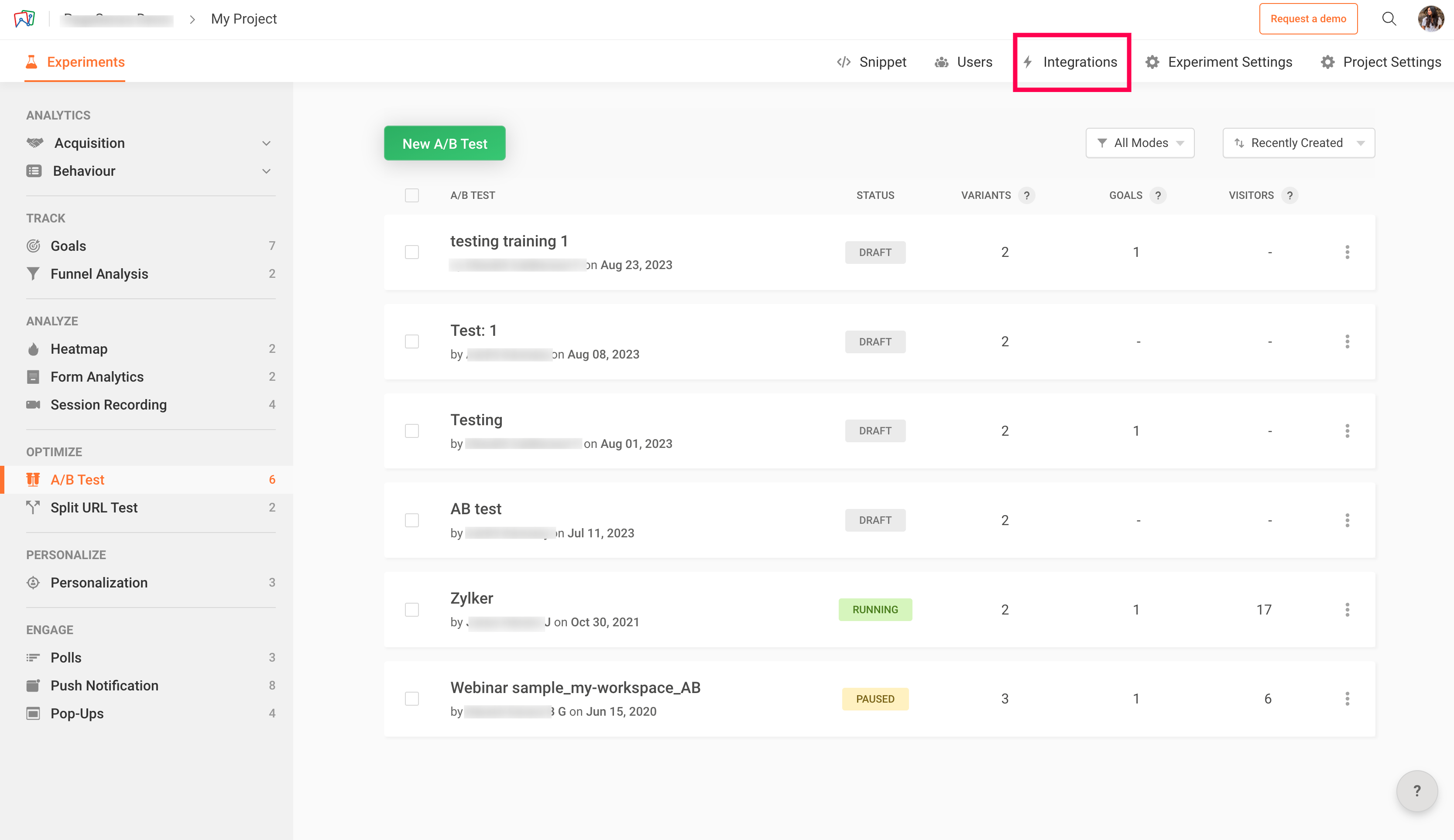Click the app logo icon
This screenshot has height=840, width=1454.
coord(24,19)
